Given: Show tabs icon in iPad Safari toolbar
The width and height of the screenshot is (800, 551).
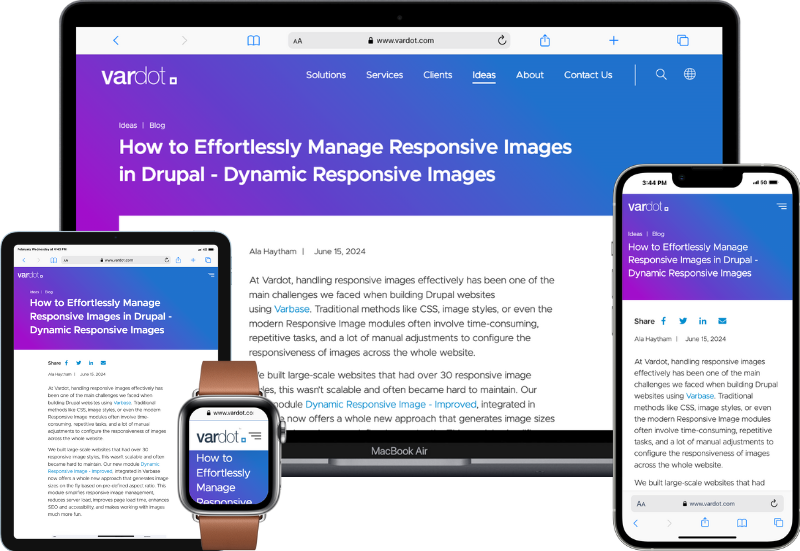Looking at the screenshot, I should coord(208,260).
